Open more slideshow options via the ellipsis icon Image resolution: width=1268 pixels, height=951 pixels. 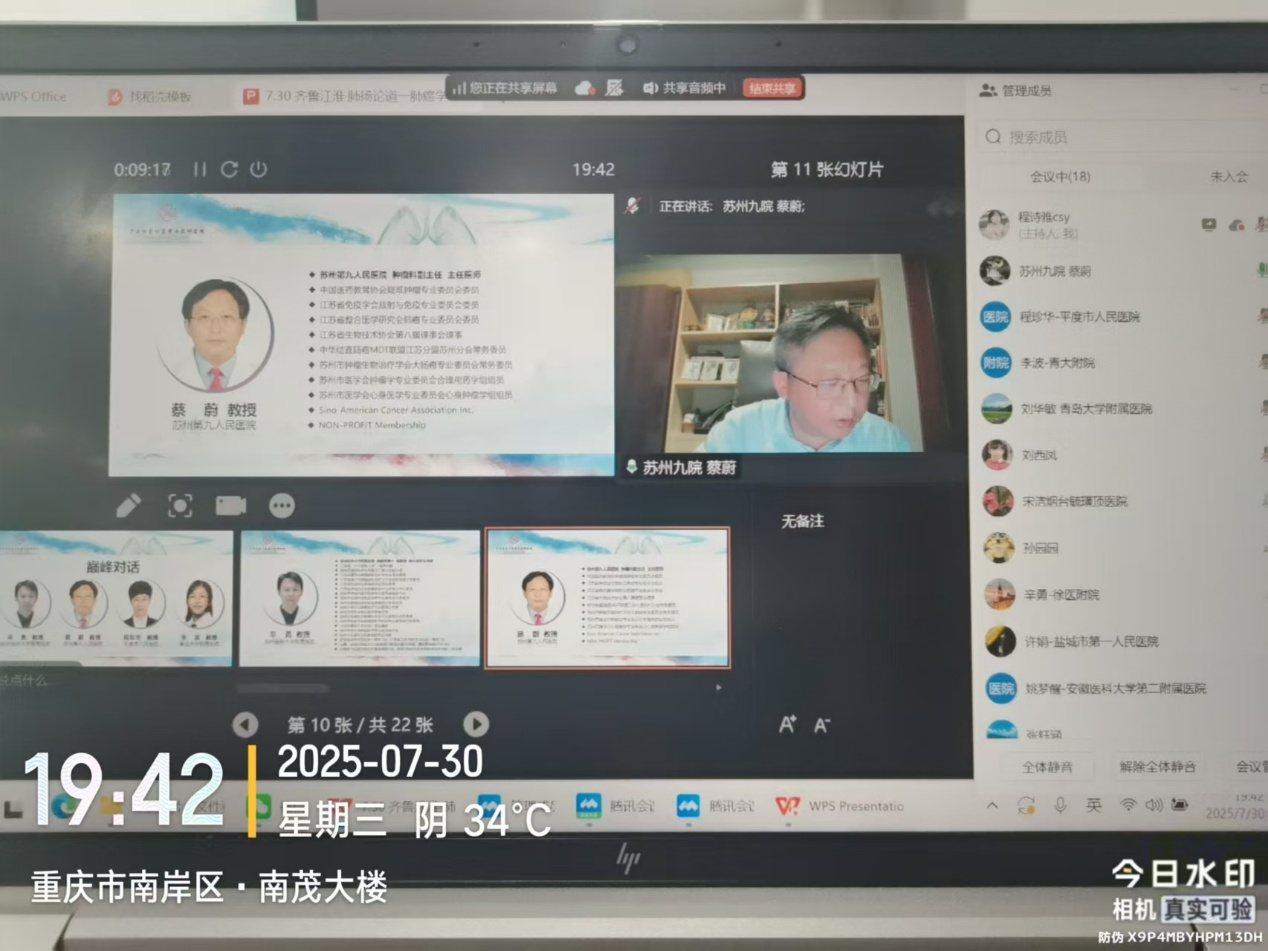281,506
